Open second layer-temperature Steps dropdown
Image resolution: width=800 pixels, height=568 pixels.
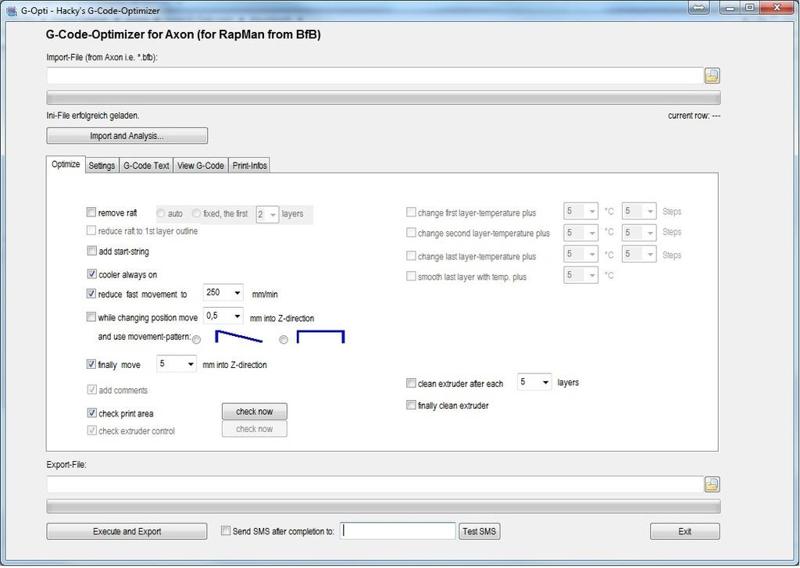click(650, 233)
